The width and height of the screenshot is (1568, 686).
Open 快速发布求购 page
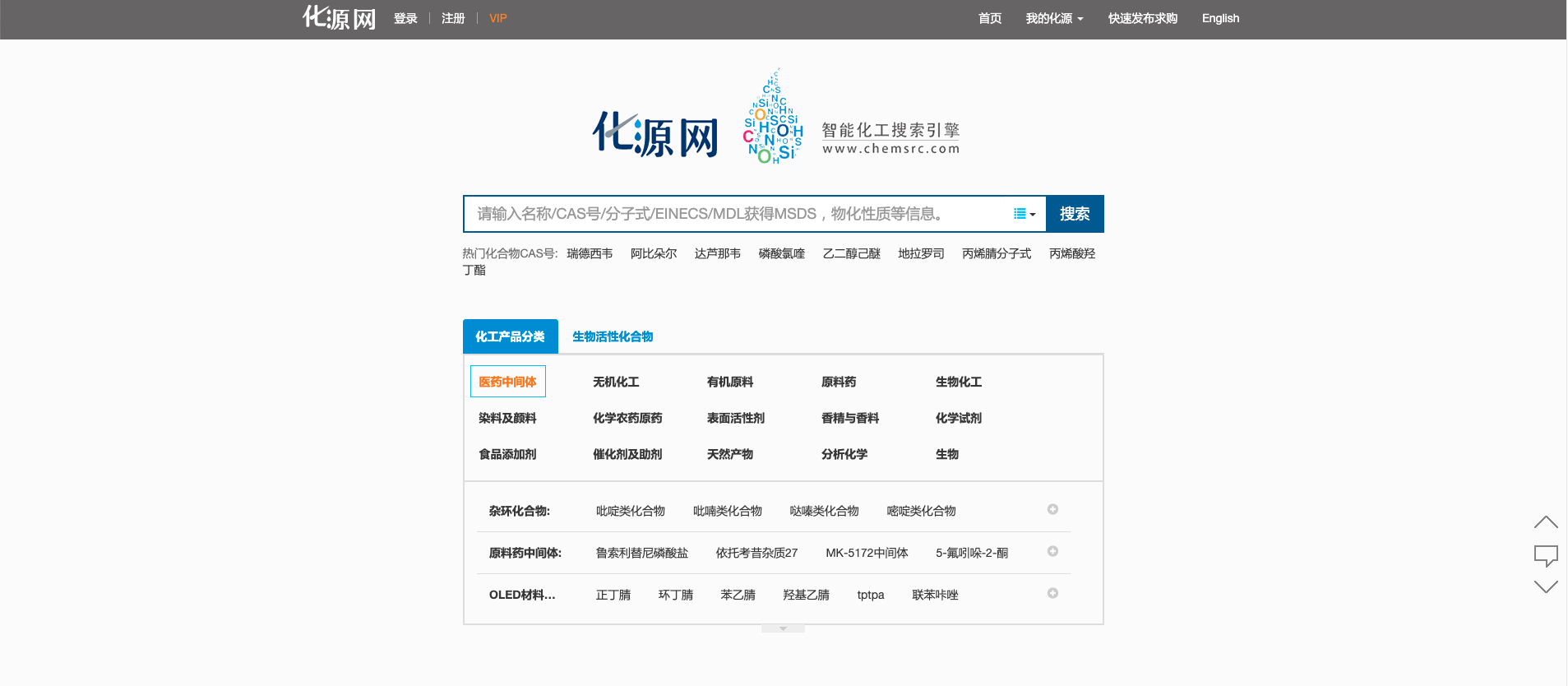[x=1143, y=18]
